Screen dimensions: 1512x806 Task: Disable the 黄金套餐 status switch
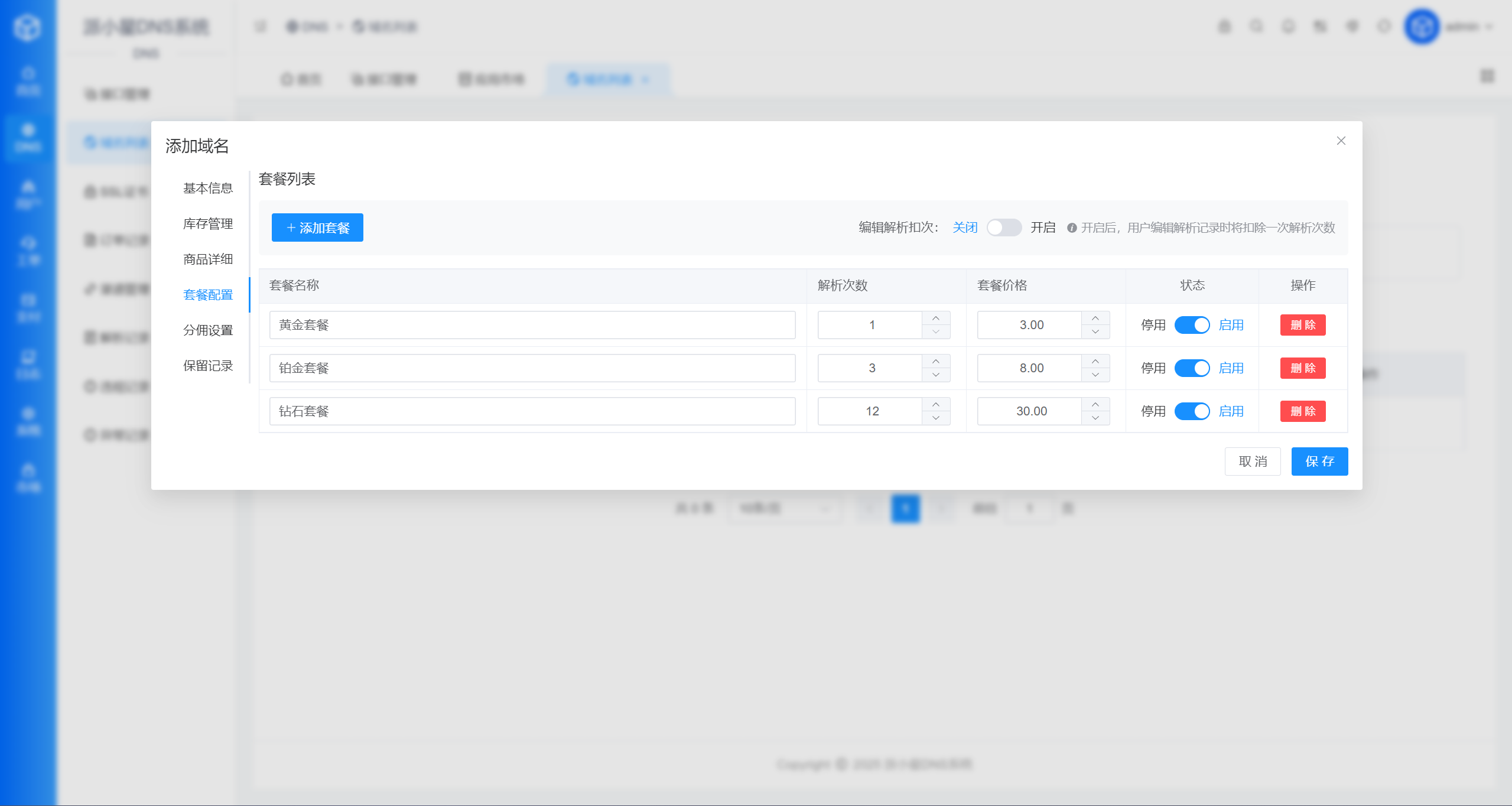[1192, 325]
